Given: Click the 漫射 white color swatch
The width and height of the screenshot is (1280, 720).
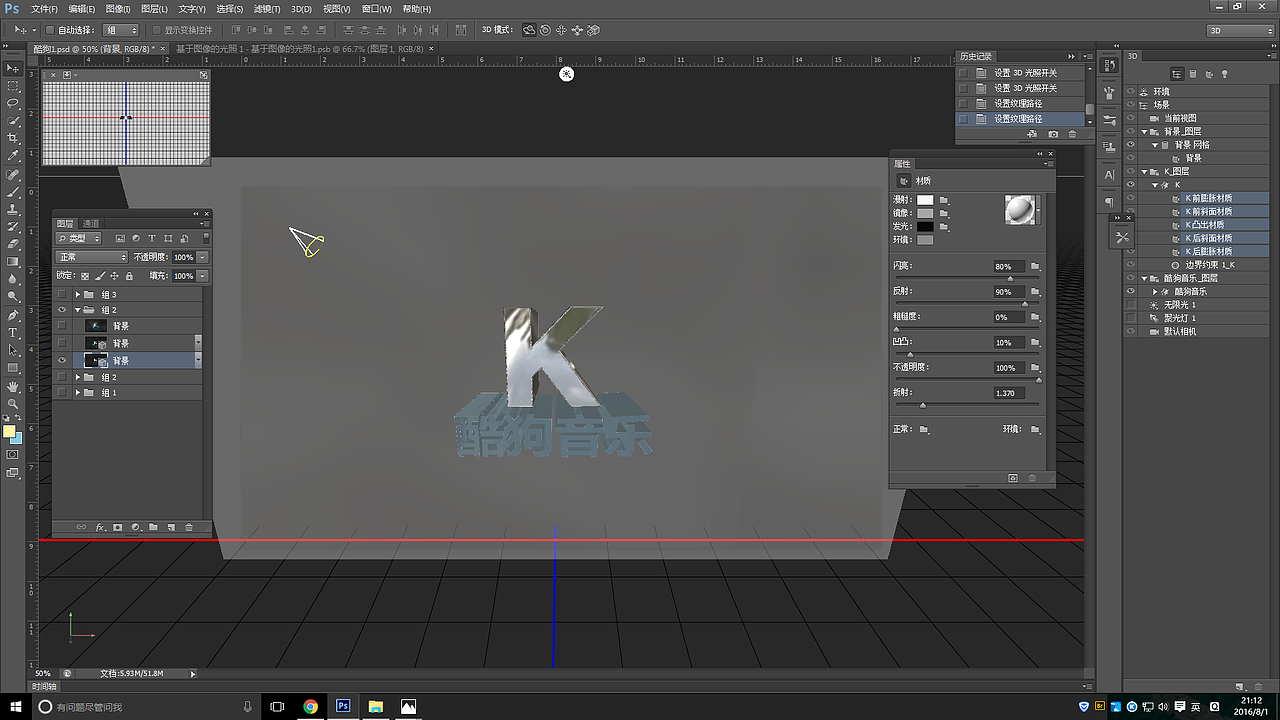Looking at the screenshot, I should click(925, 200).
